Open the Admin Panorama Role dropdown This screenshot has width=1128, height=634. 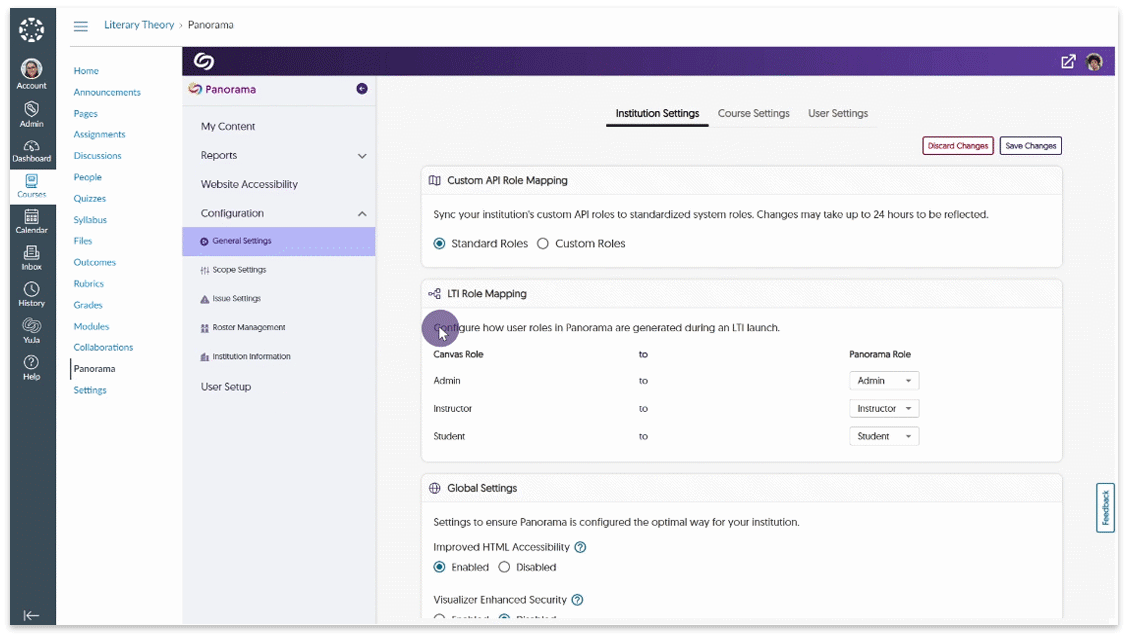pos(884,381)
